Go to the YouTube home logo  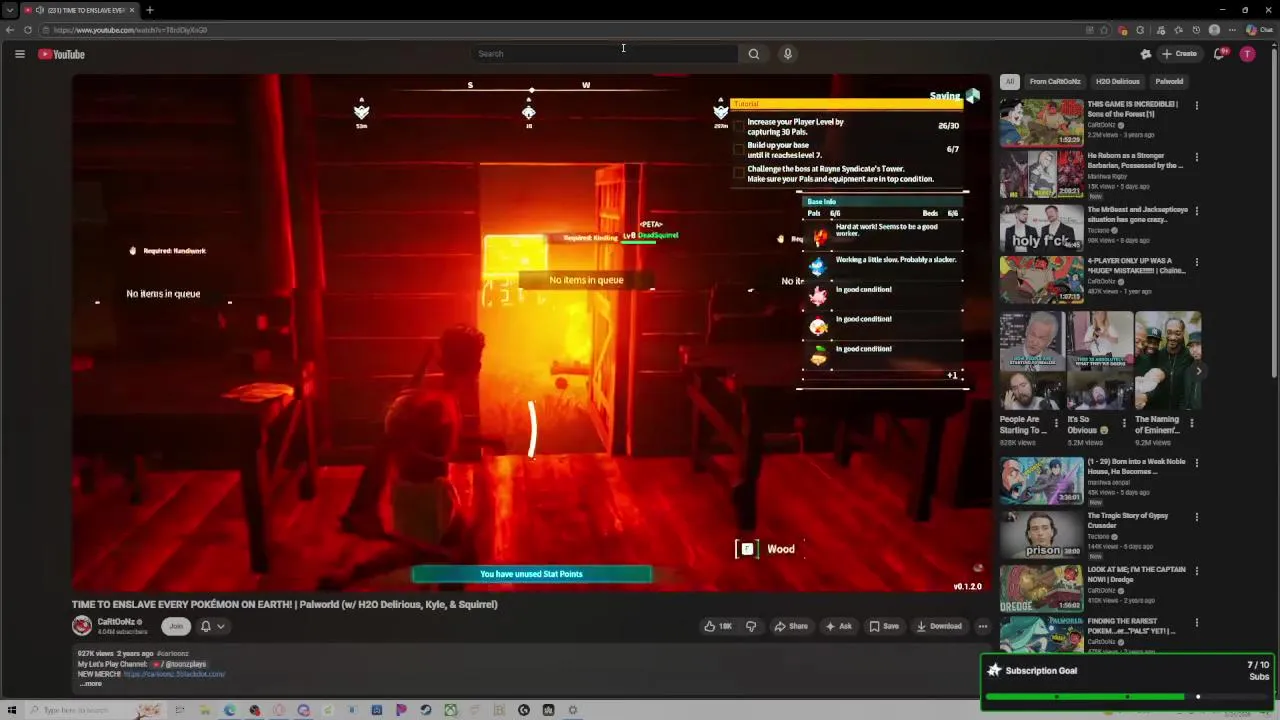(62, 54)
